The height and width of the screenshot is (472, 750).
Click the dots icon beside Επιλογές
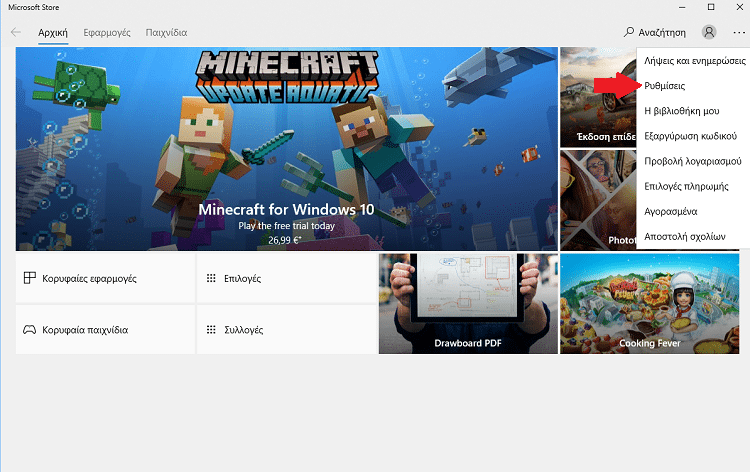[x=211, y=278]
